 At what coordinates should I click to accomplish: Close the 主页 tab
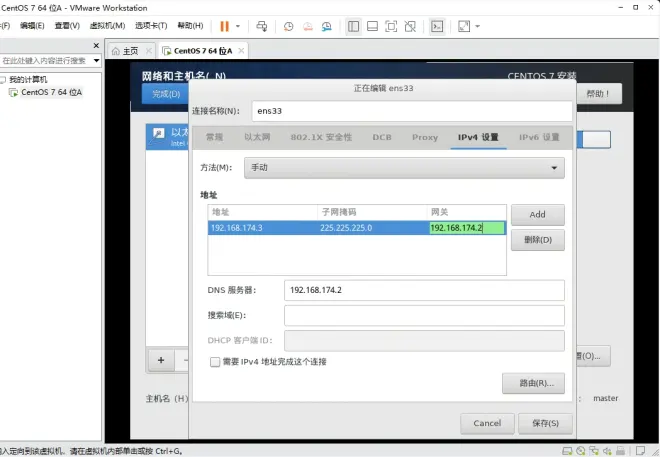(149, 51)
